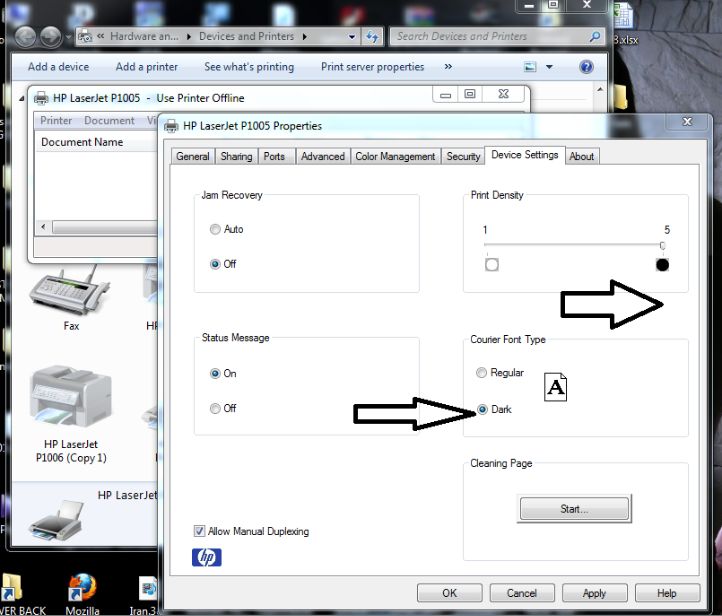Click the search magnifier icon
The width and height of the screenshot is (722, 616).
tap(594, 36)
